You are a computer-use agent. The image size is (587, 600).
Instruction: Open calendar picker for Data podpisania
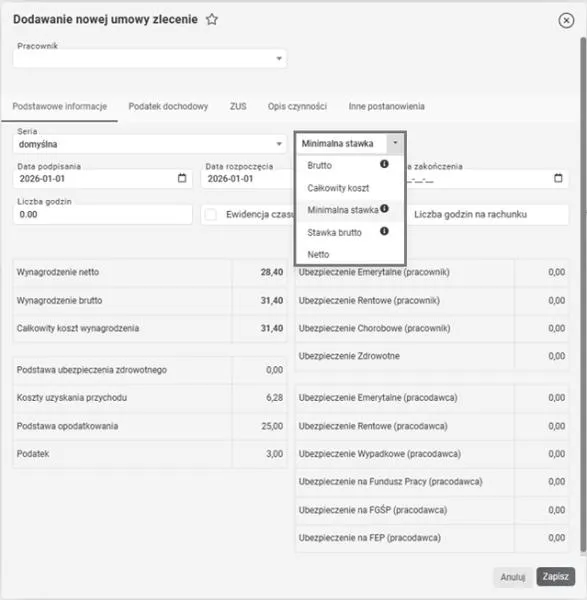click(x=182, y=178)
